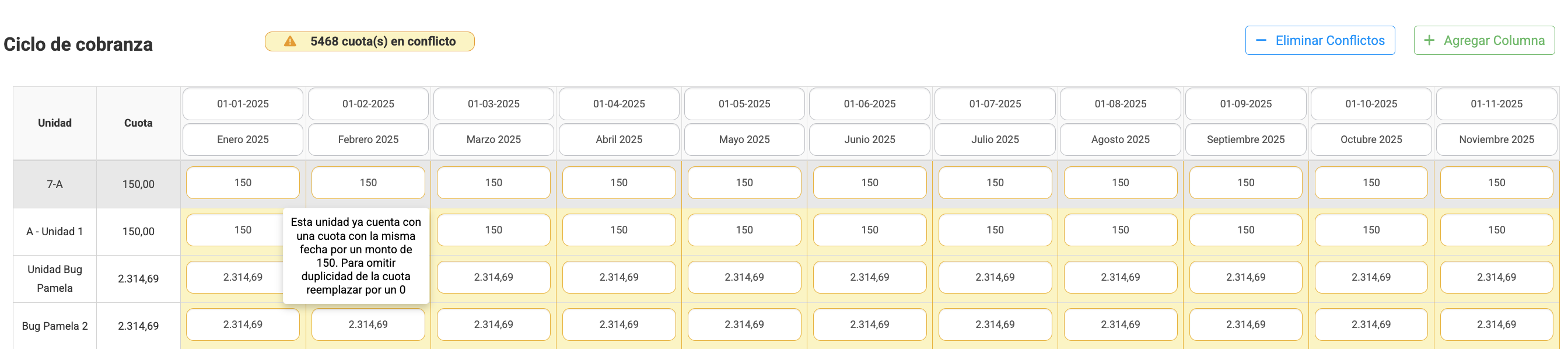This screenshot has height=349, width=1568.
Task: Select the Unidad Bug Pamela row label
Action: [x=55, y=278]
